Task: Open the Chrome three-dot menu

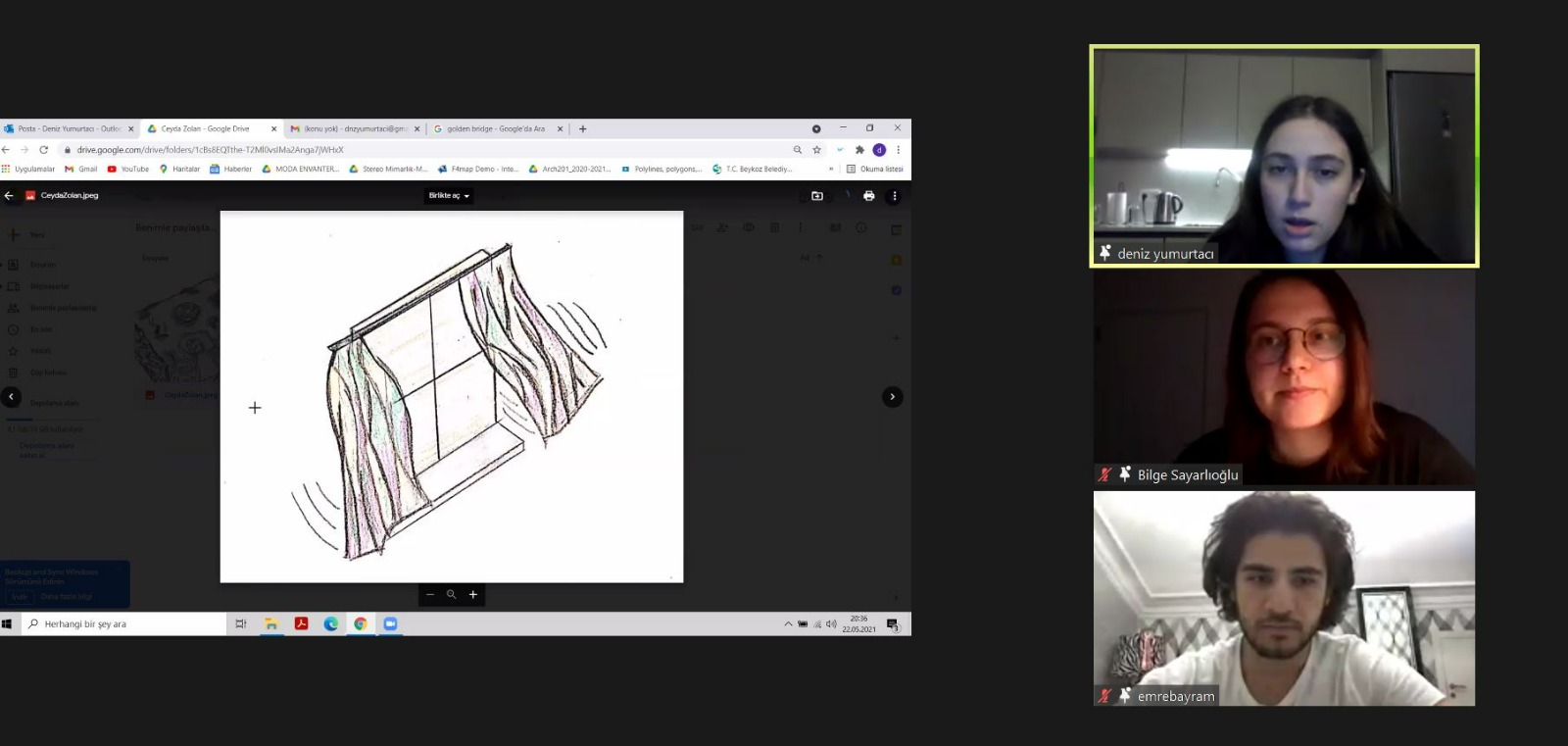Action: point(898,150)
